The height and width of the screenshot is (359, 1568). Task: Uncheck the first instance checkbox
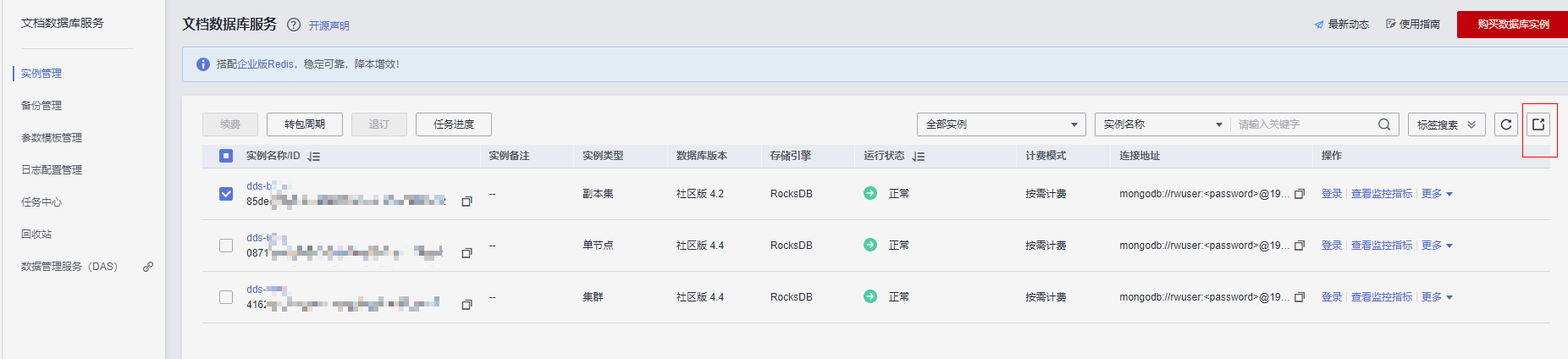pyautogui.click(x=226, y=194)
